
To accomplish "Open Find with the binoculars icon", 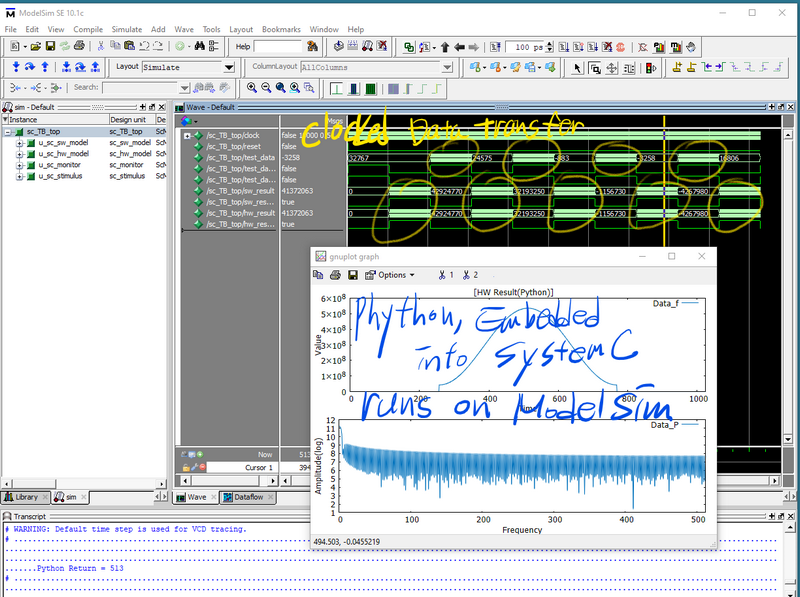I will pyautogui.click(x=199, y=46).
